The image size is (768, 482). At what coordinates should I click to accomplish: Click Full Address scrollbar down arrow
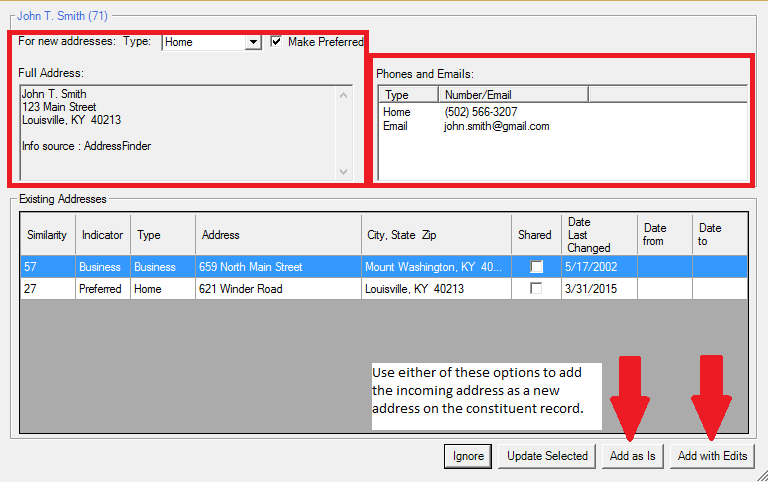(x=343, y=171)
